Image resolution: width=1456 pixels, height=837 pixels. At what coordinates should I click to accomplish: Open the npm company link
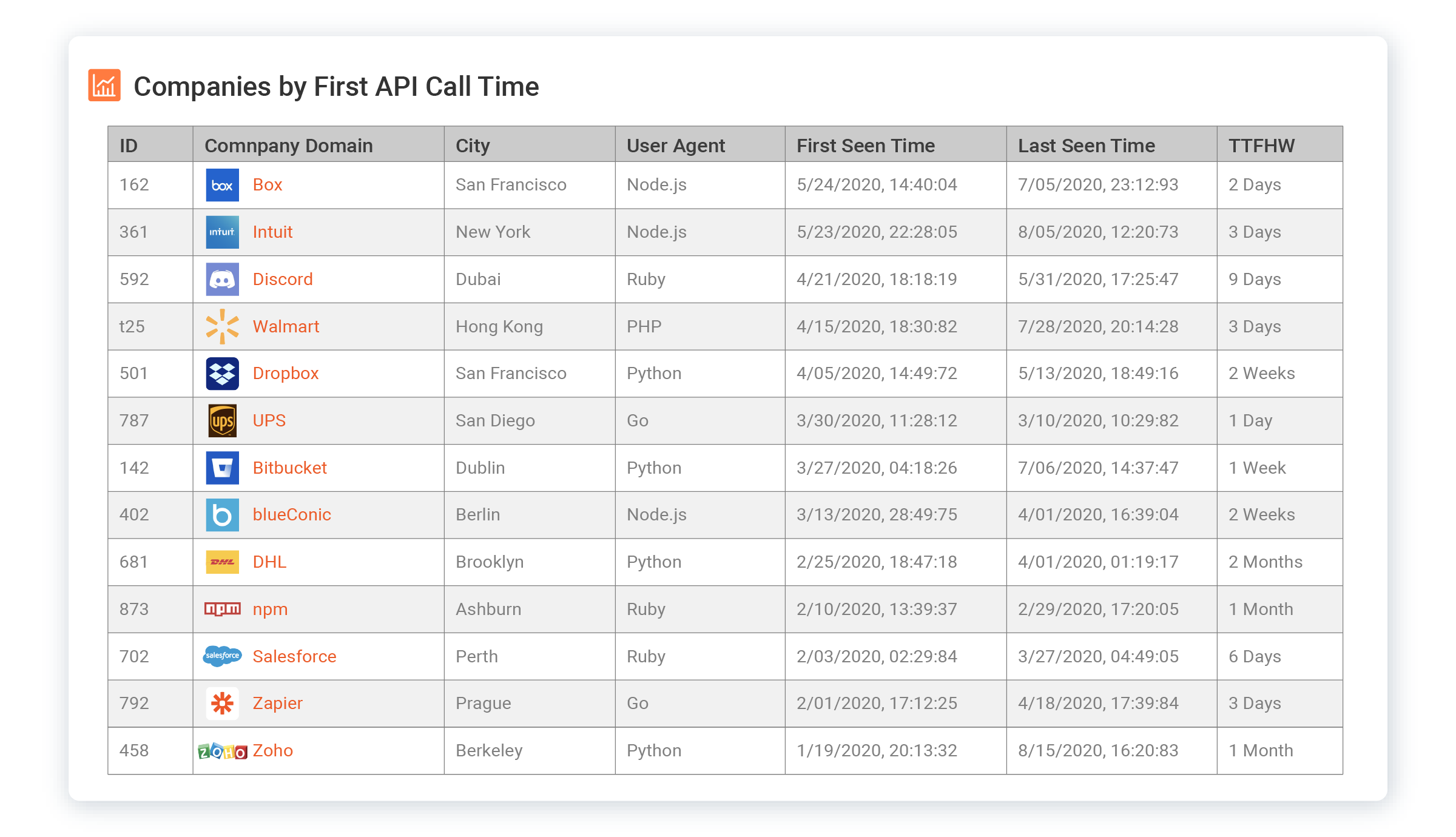(270, 610)
